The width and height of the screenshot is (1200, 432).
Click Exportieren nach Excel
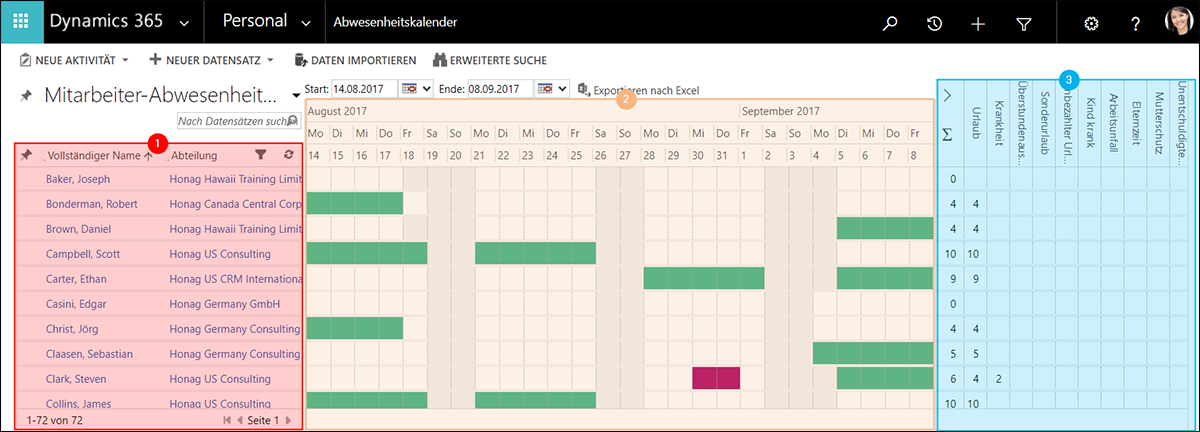[637, 90]
